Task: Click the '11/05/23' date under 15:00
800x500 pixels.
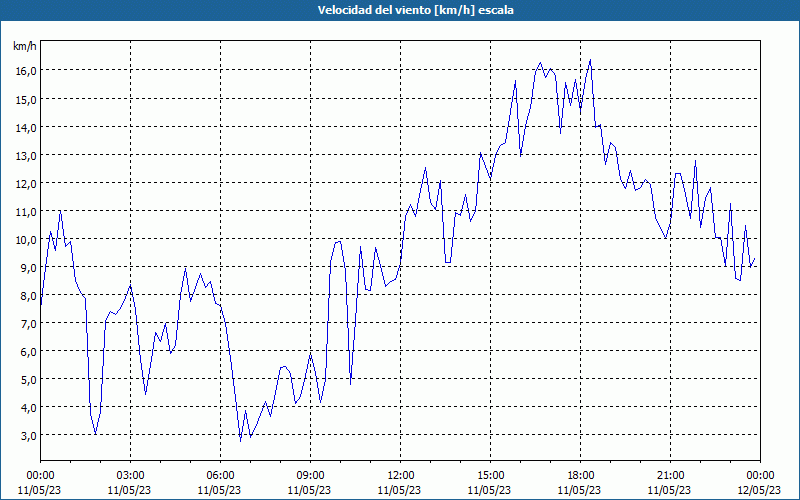Action: (x=489, y=490)
